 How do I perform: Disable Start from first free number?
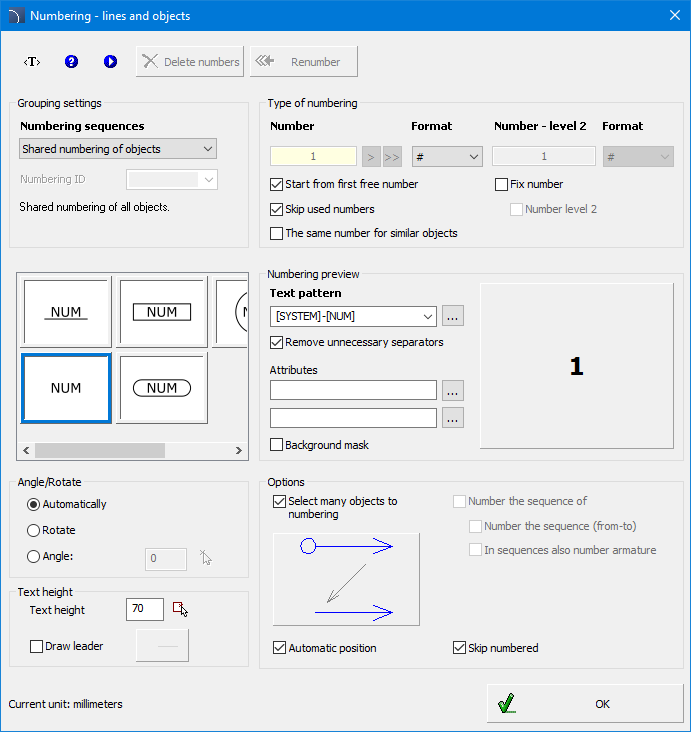277,185
